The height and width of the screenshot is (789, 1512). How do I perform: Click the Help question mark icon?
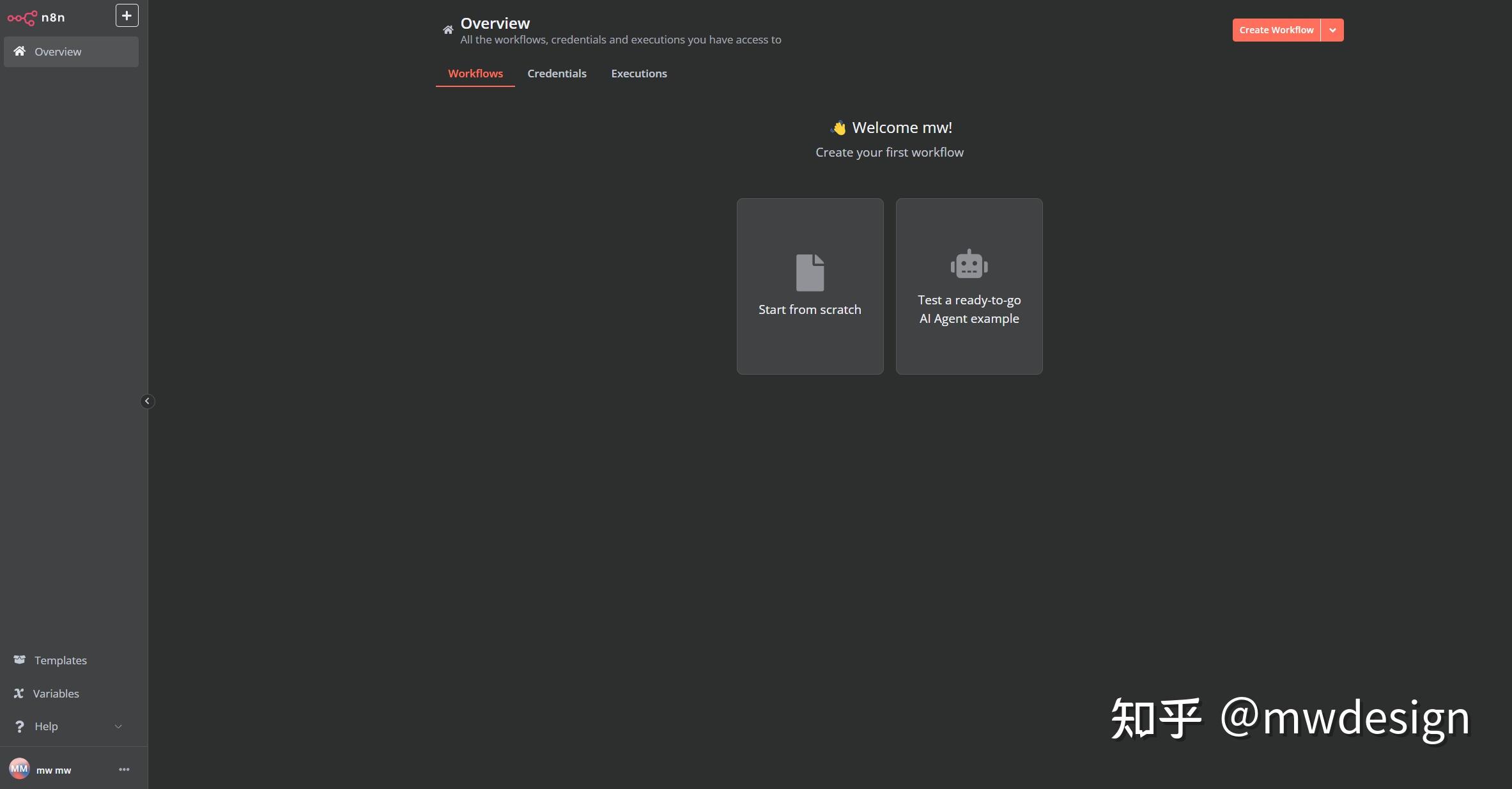point(20,726)
